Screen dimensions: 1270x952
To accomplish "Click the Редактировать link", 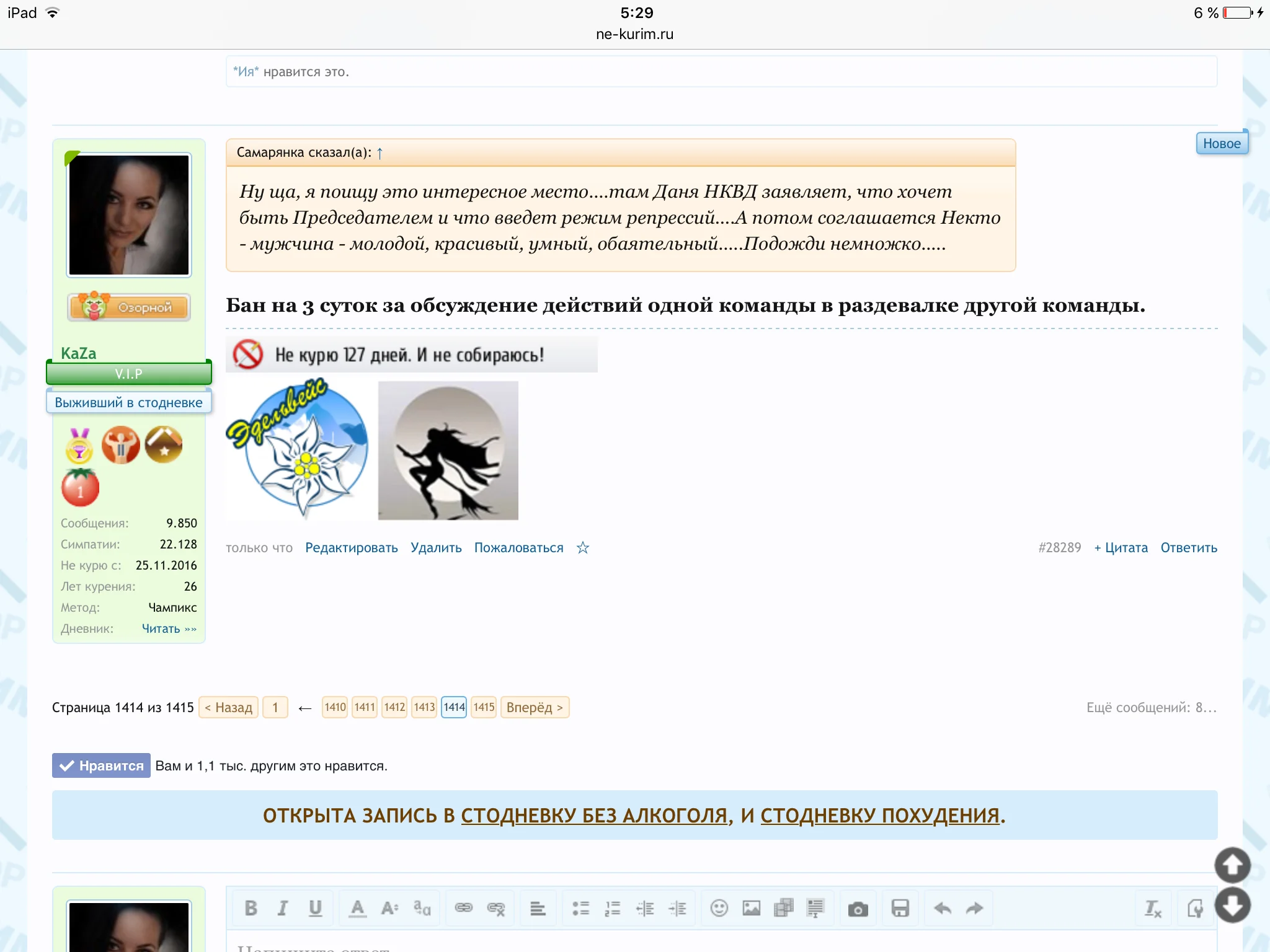I will pos(351,548).
